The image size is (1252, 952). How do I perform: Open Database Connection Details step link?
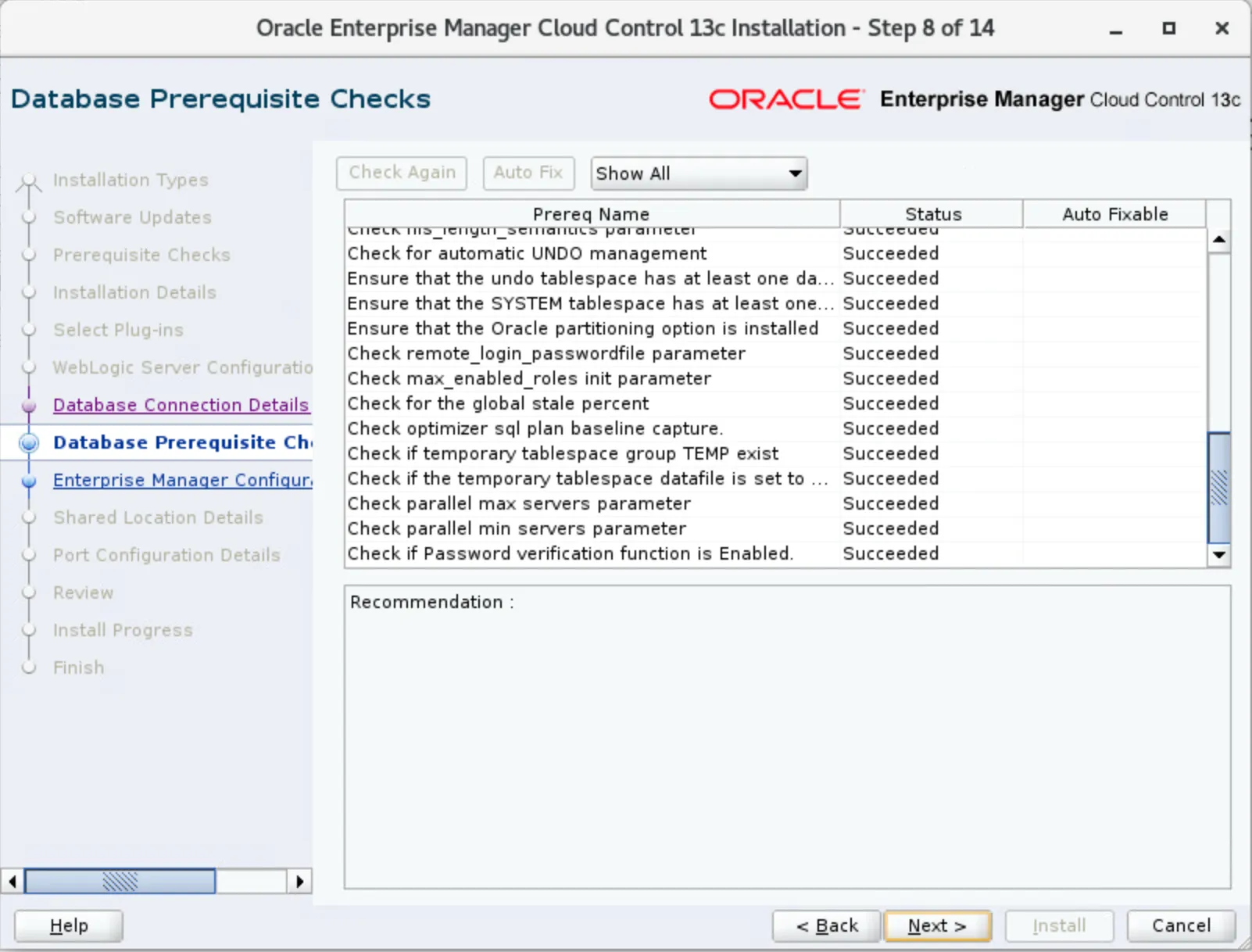pyautogui.click(x=181, y=405)
